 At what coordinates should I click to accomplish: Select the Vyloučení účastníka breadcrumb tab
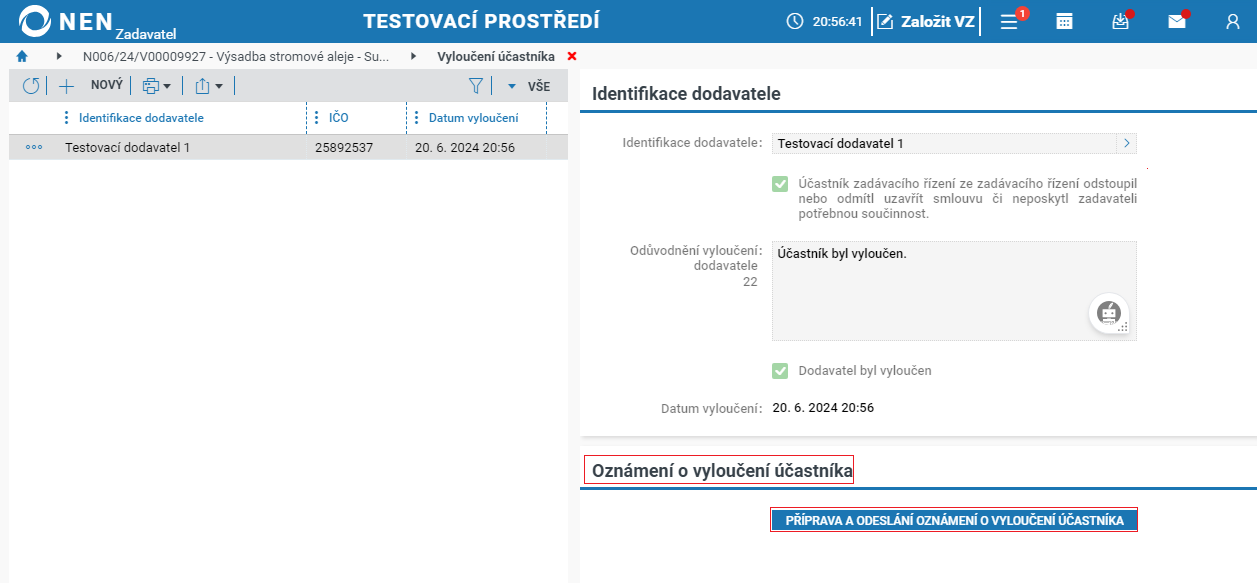point(496,56)
